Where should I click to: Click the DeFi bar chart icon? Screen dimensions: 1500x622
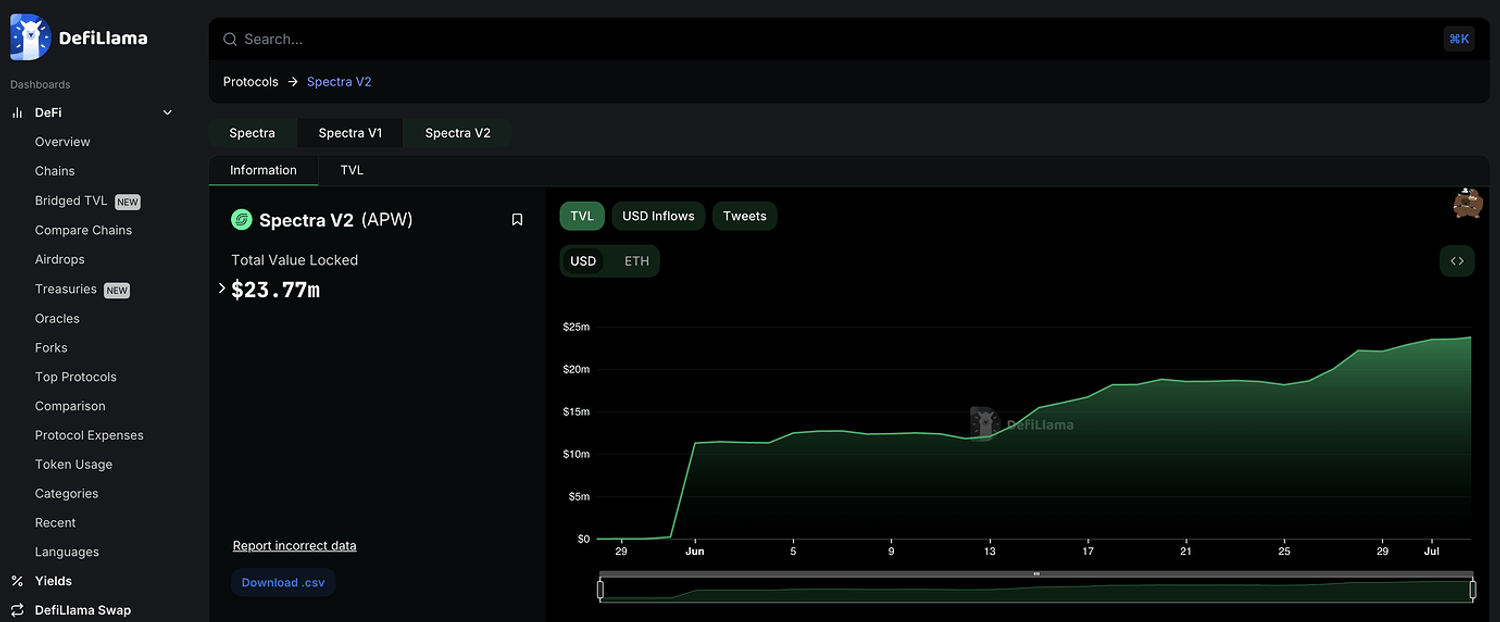[x=17, y=113]
